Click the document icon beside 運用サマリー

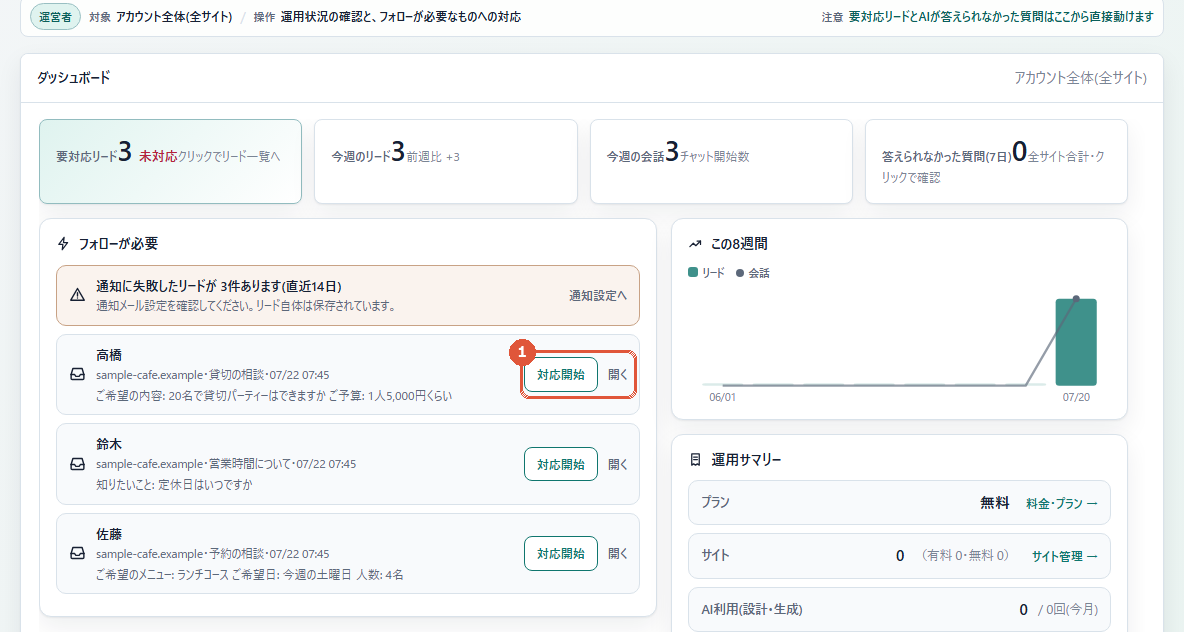695,460
